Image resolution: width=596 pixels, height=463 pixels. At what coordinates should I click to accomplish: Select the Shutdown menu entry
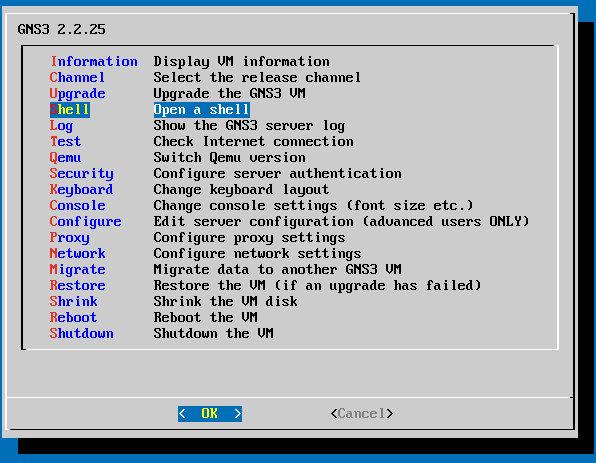(82, 333)
